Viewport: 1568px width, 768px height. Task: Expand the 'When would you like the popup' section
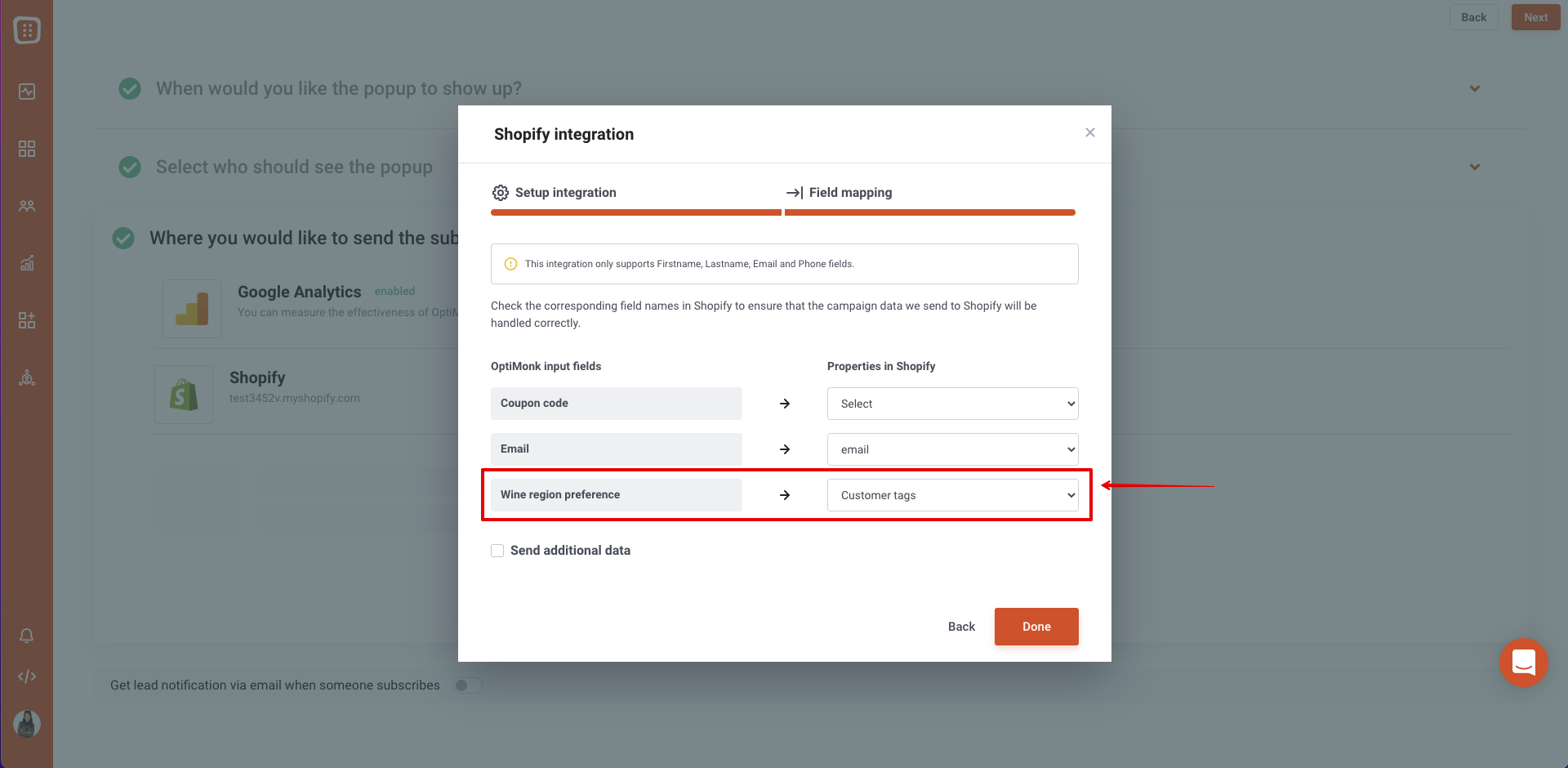point(1474,88)
